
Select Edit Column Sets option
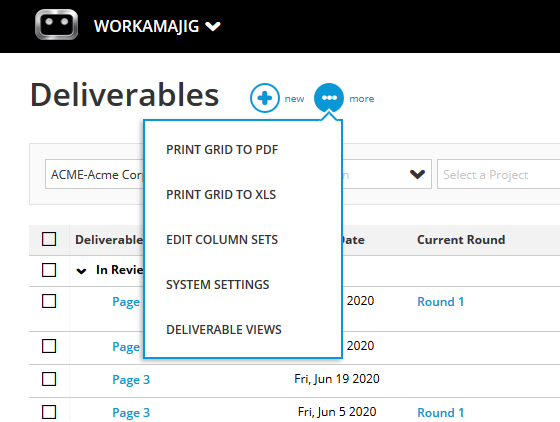[x=222, y=240]
